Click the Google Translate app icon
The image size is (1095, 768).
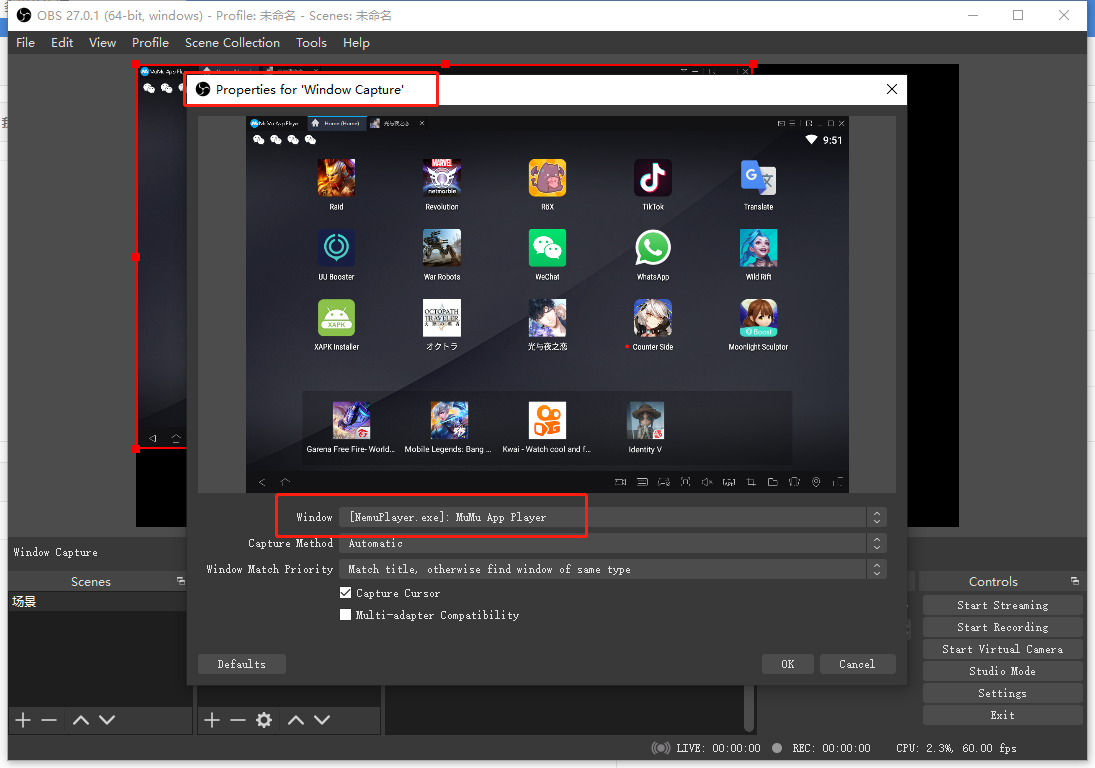point(758,177)
